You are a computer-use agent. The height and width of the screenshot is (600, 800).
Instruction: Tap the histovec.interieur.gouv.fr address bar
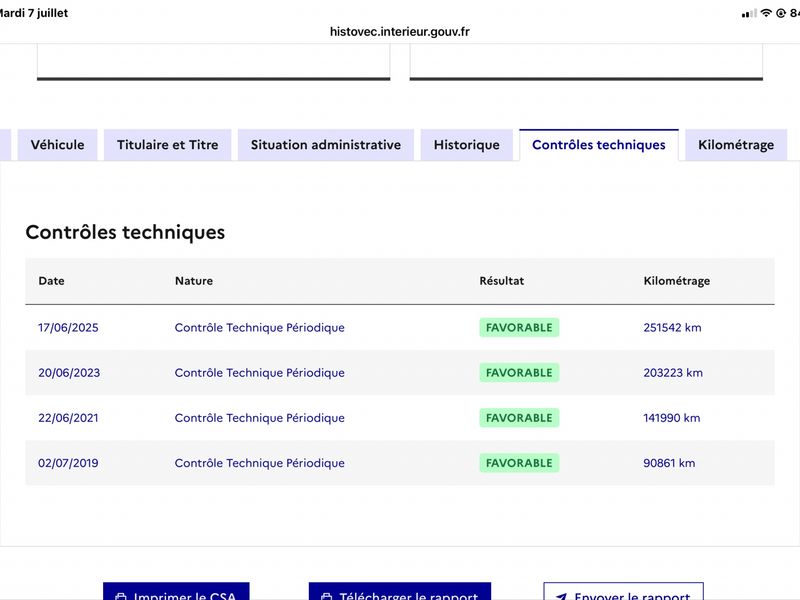click(x=399, y=32)
